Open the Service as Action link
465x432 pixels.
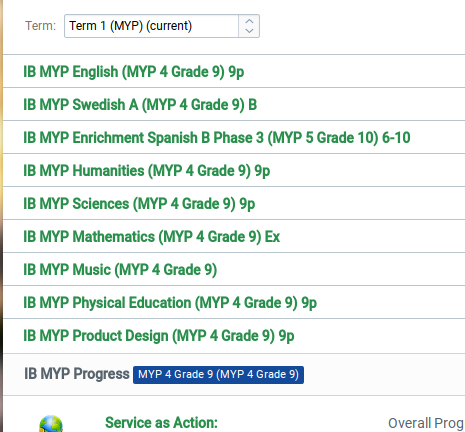click(161, 423)
